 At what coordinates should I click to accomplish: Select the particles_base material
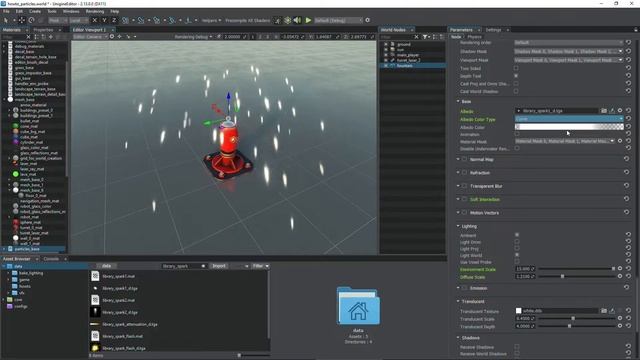pyautogui.click(x=27, y=249)
